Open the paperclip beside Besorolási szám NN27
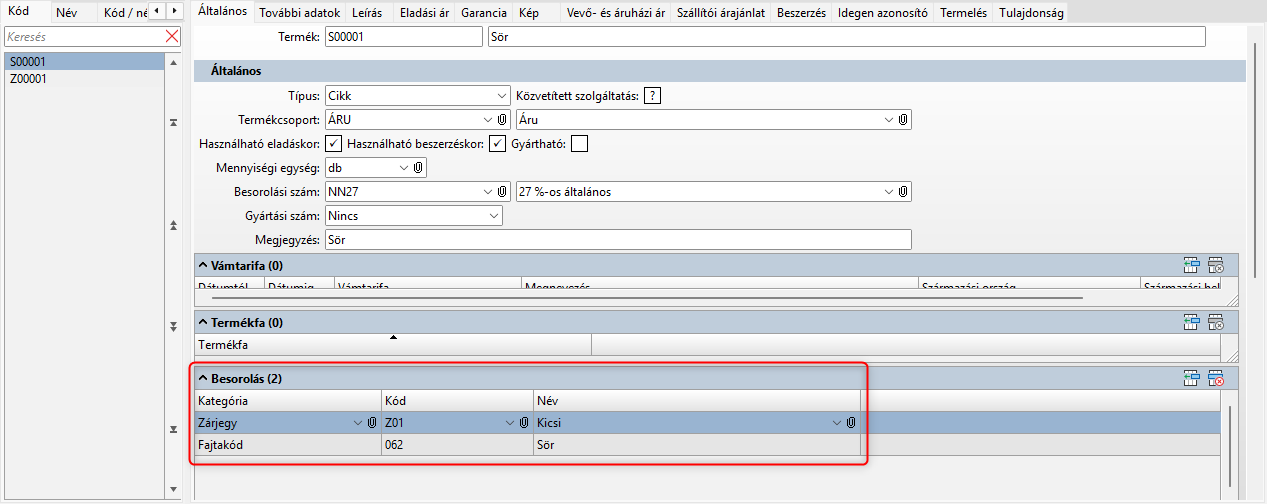This screenshot has height=504, width=1267. [503, 191]
